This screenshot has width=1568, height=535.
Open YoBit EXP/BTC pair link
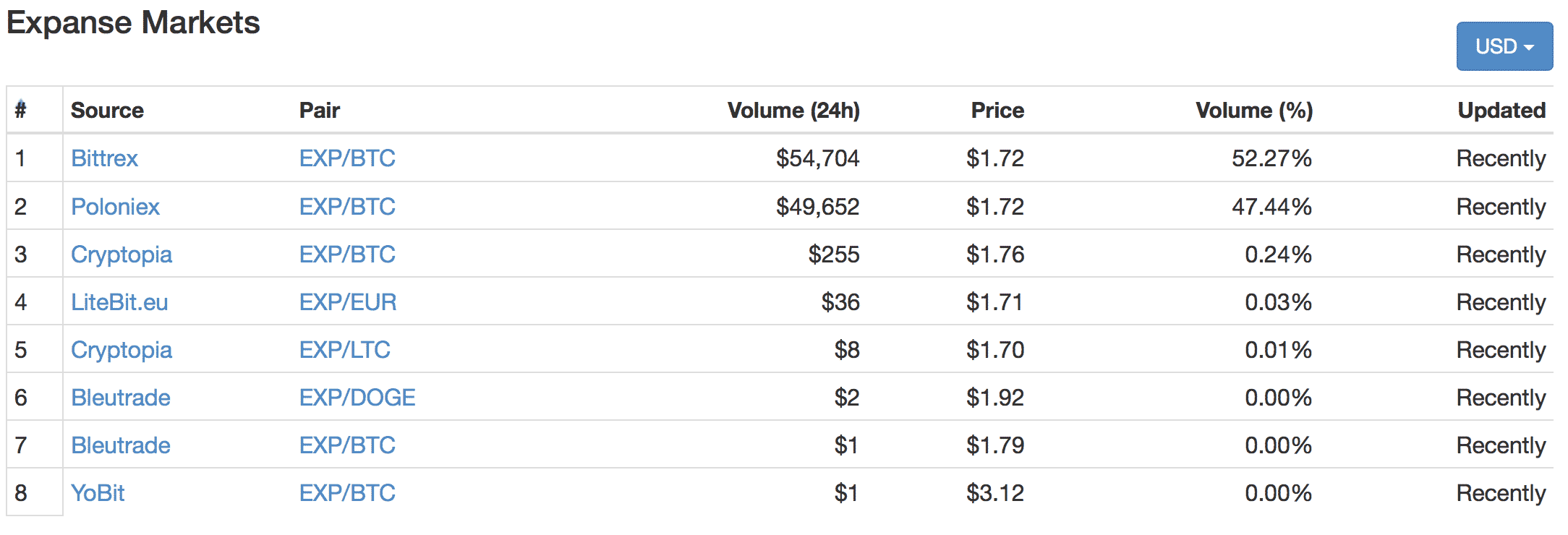(347, 493)
